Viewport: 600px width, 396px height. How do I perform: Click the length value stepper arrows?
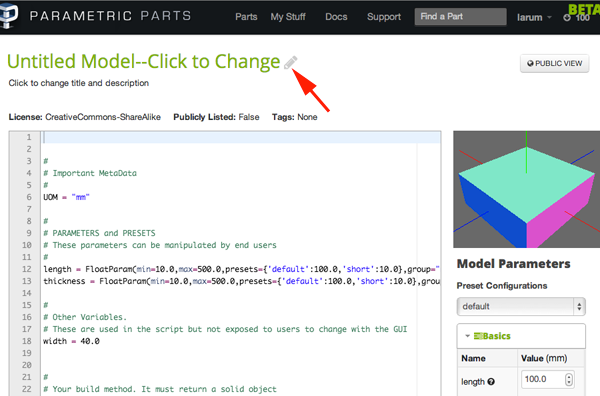point(569,380)
